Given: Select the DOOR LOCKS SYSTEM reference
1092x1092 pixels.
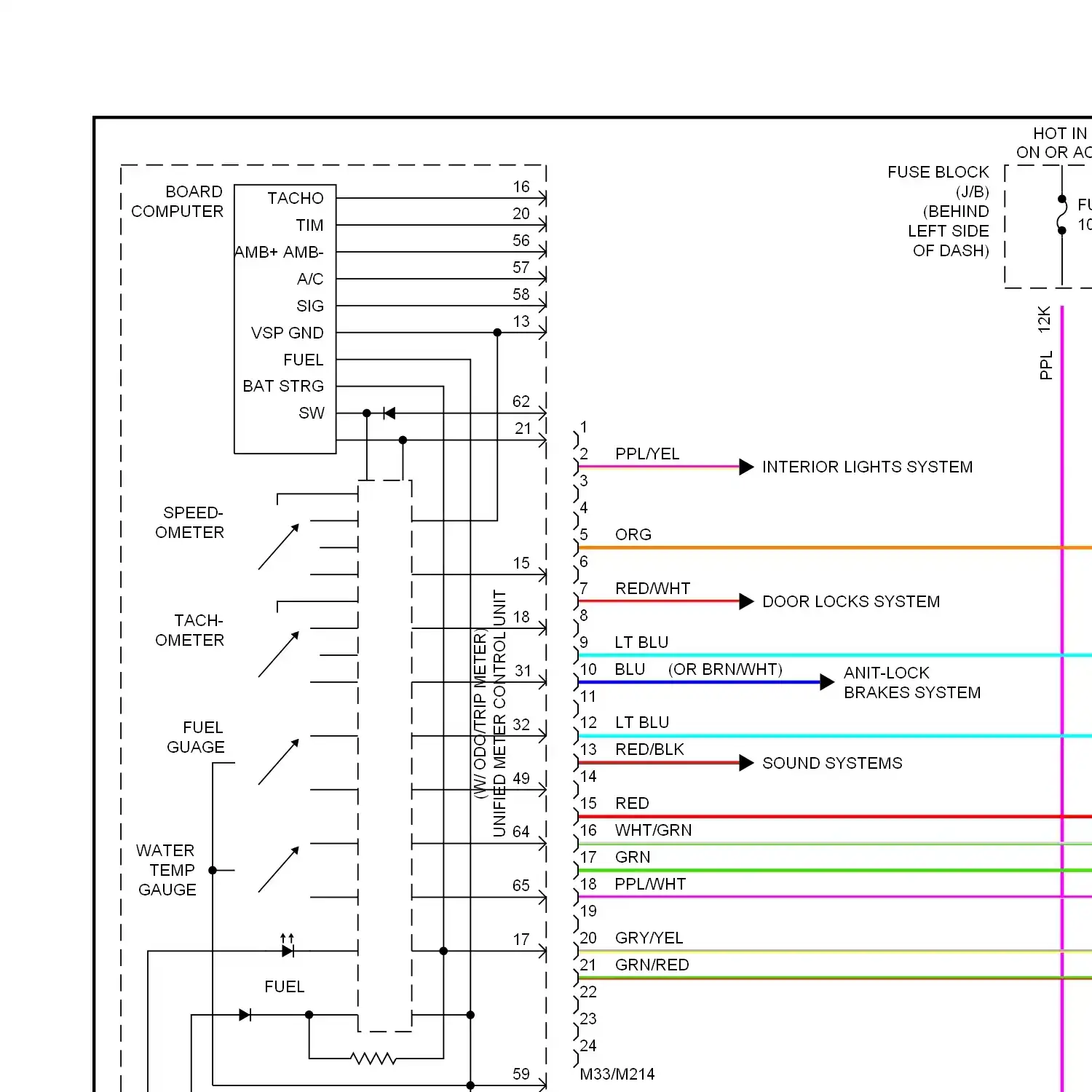Looking at the screenshot, I should point(851,601).
